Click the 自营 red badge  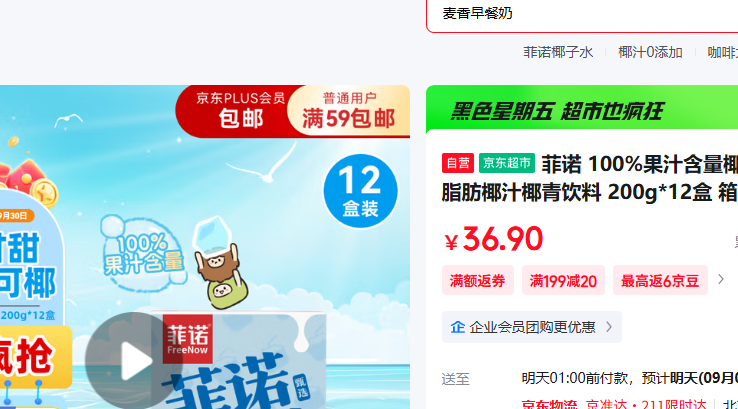click(457, 163)
